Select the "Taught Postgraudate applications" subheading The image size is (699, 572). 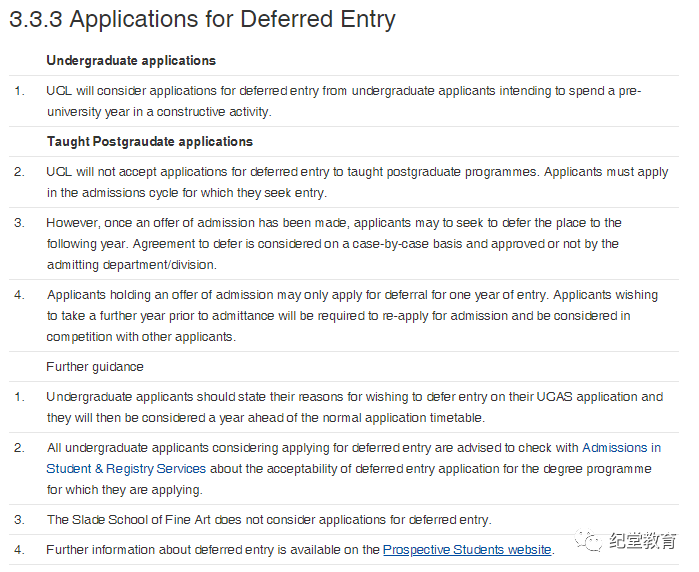click(149, 141)
